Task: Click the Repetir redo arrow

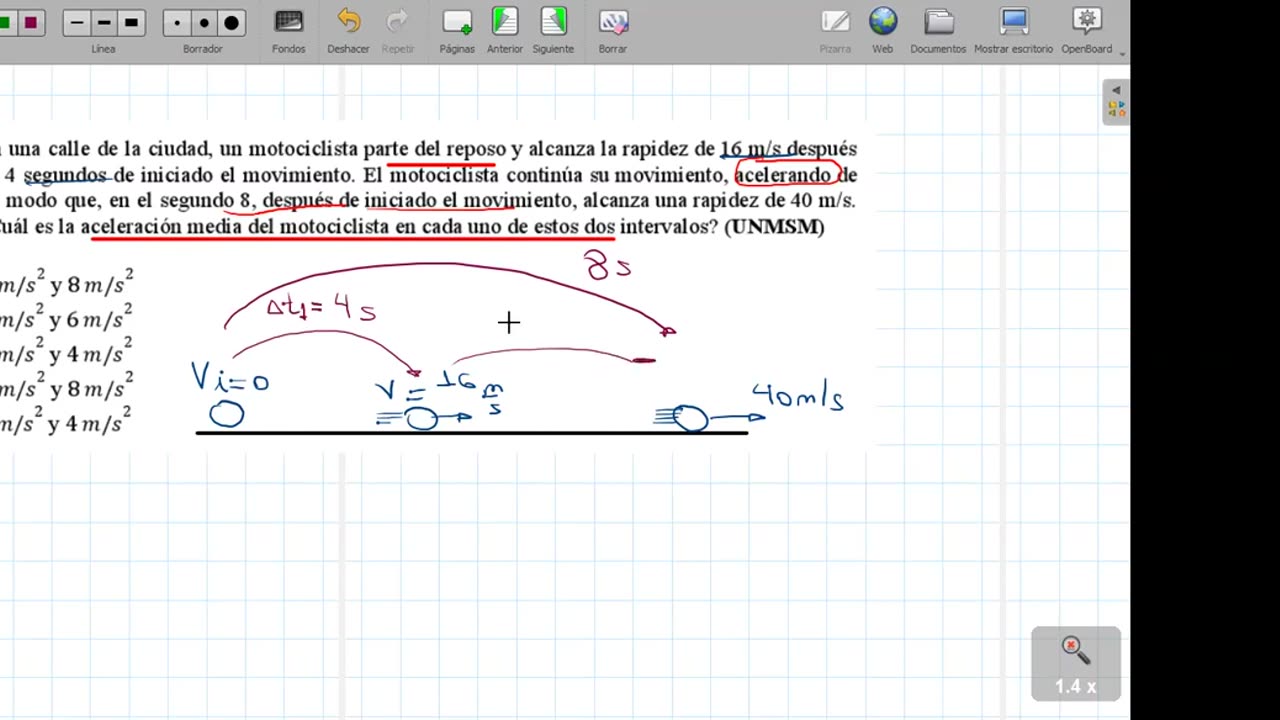Action: point(397,22)
